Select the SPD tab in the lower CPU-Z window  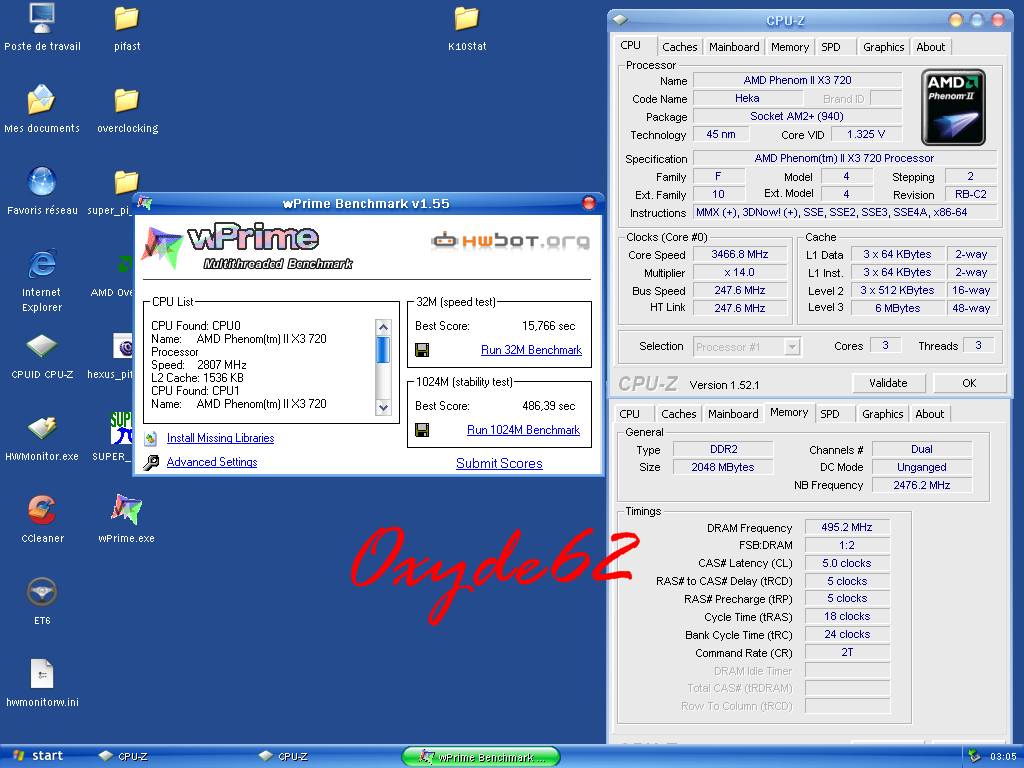coord(830,414)
